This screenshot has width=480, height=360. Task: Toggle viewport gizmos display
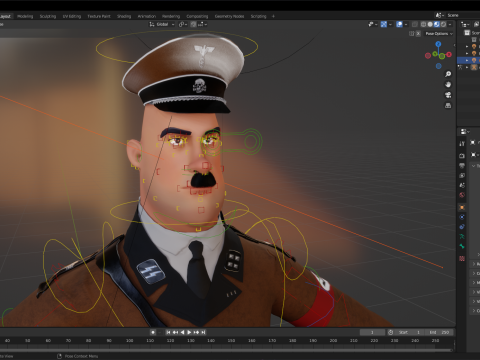pos(384,24)
